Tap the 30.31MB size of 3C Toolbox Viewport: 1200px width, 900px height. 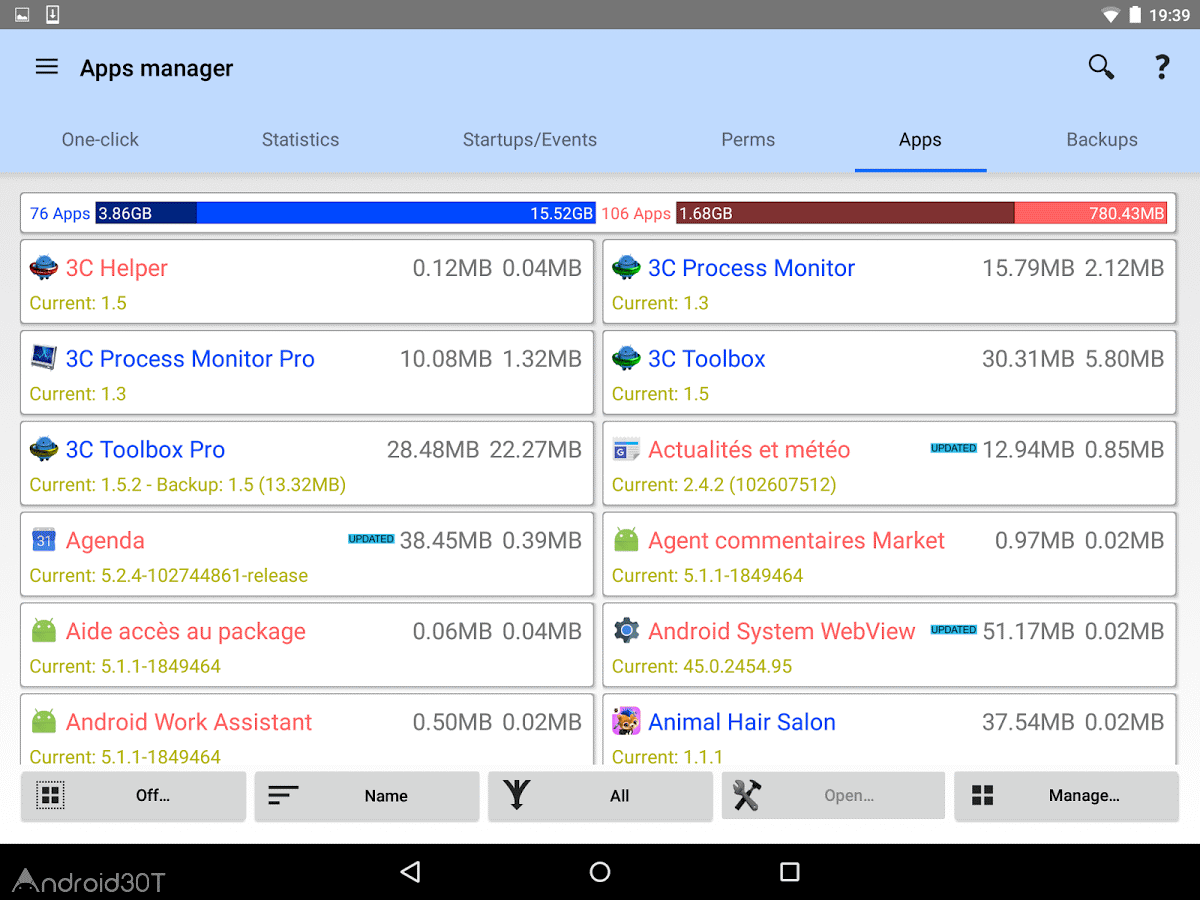pos(1028,359)
